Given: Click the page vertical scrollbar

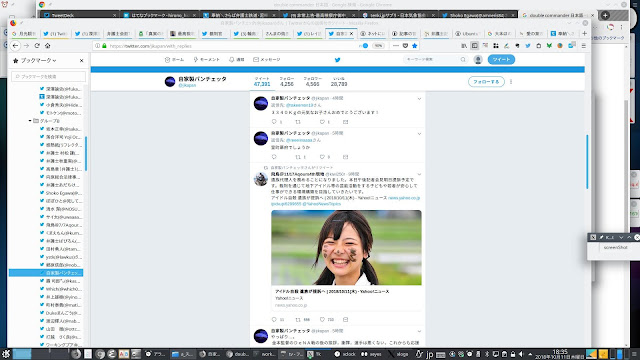Looking at the screenshot, I should 587,162.
